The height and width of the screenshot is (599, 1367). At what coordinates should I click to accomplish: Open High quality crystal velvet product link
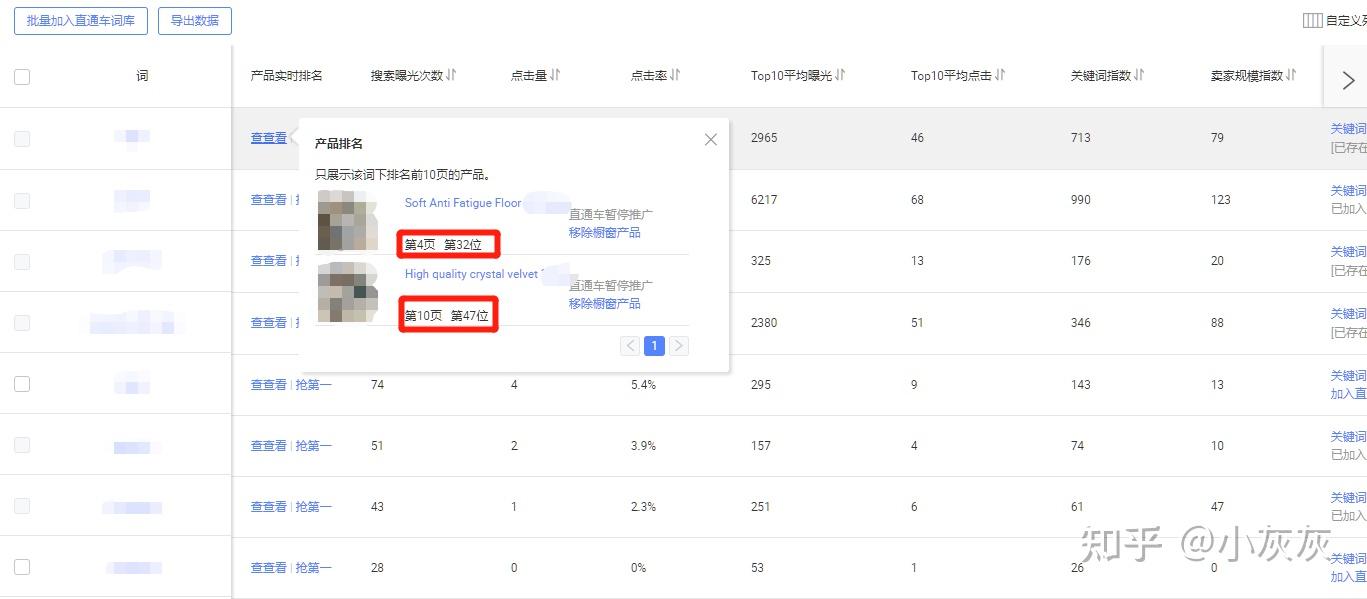[x=472, y=274]
